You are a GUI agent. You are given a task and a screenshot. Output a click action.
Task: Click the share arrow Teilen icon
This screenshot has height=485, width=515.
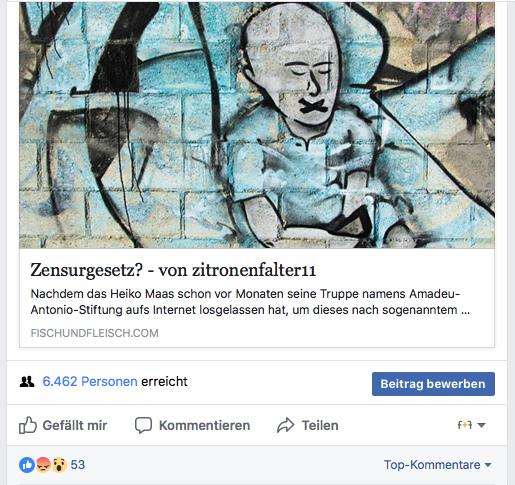tap(286, 425)
